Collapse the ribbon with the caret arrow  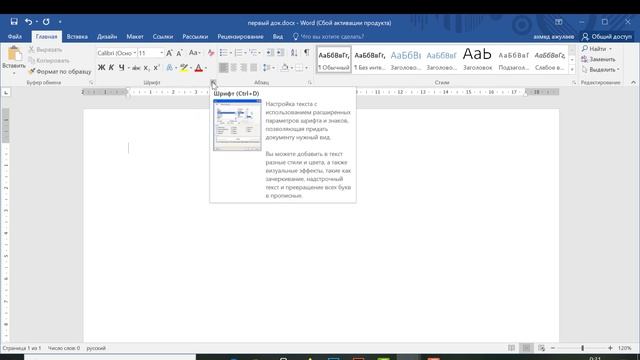pyautogui.click(x=633, y=82)
